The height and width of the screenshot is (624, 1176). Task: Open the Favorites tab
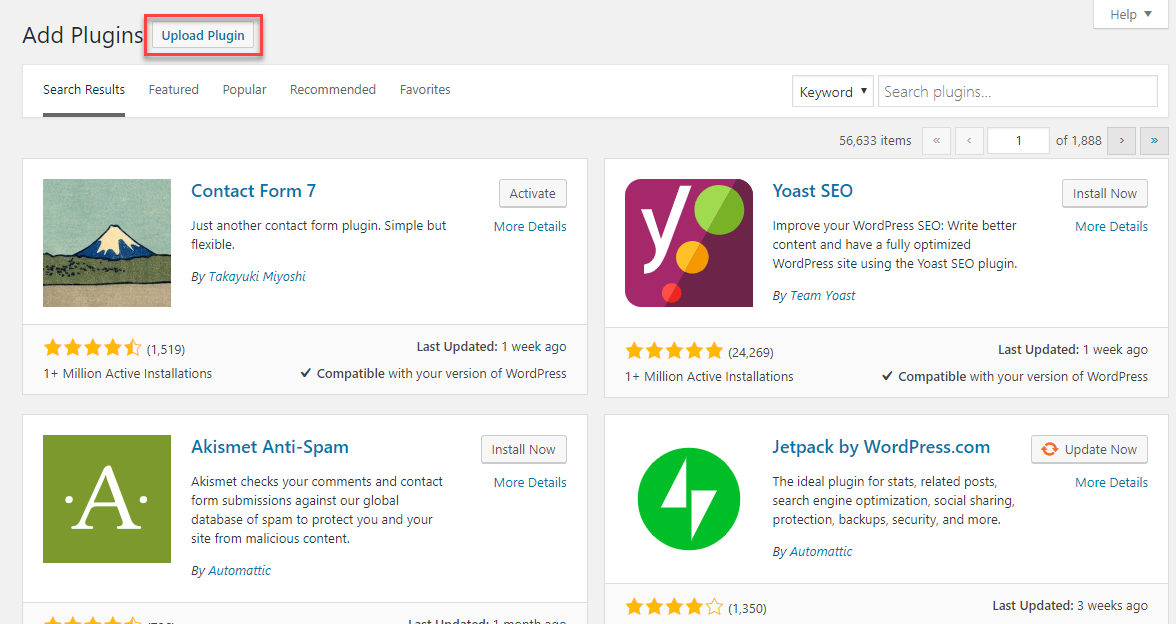tap(425, 90)
